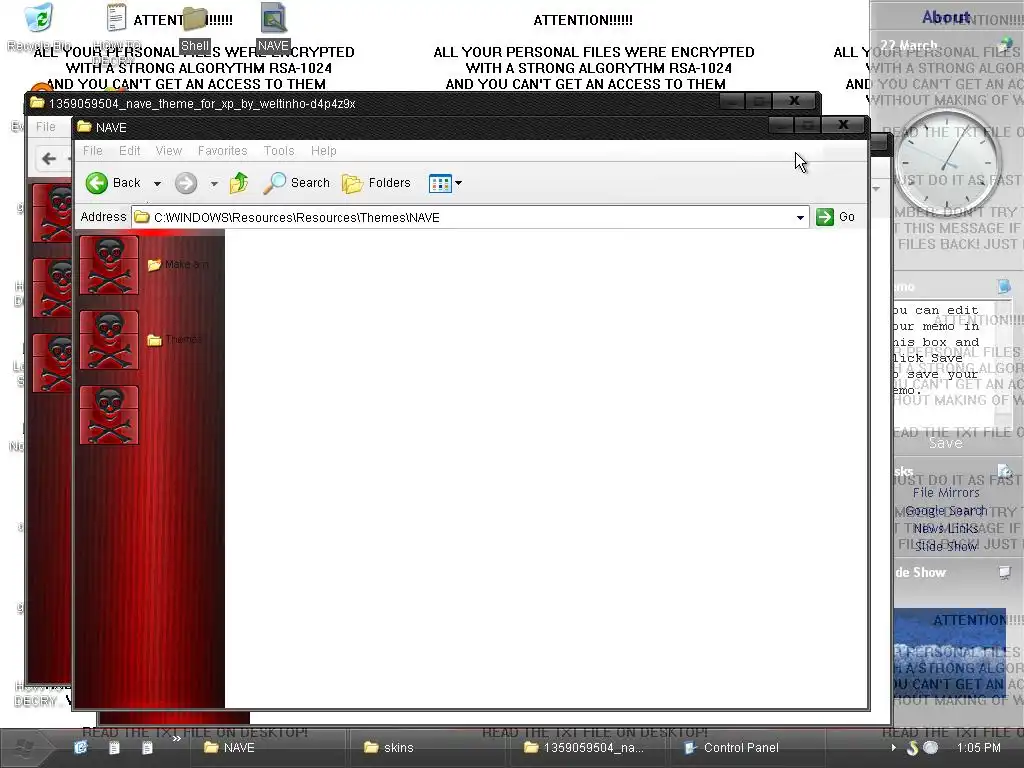
Task: Select the NAVE shortcut icon on desktop
Action: [x=273, y=27]
